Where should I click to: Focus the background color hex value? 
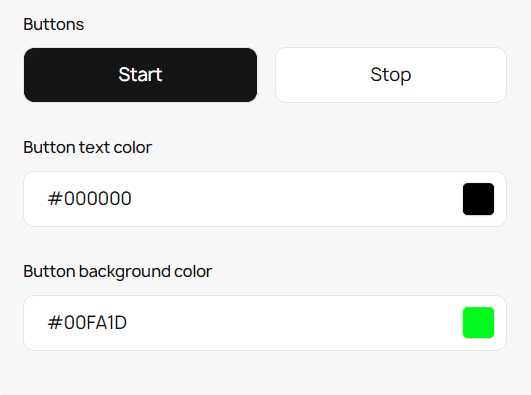point(87,323)
